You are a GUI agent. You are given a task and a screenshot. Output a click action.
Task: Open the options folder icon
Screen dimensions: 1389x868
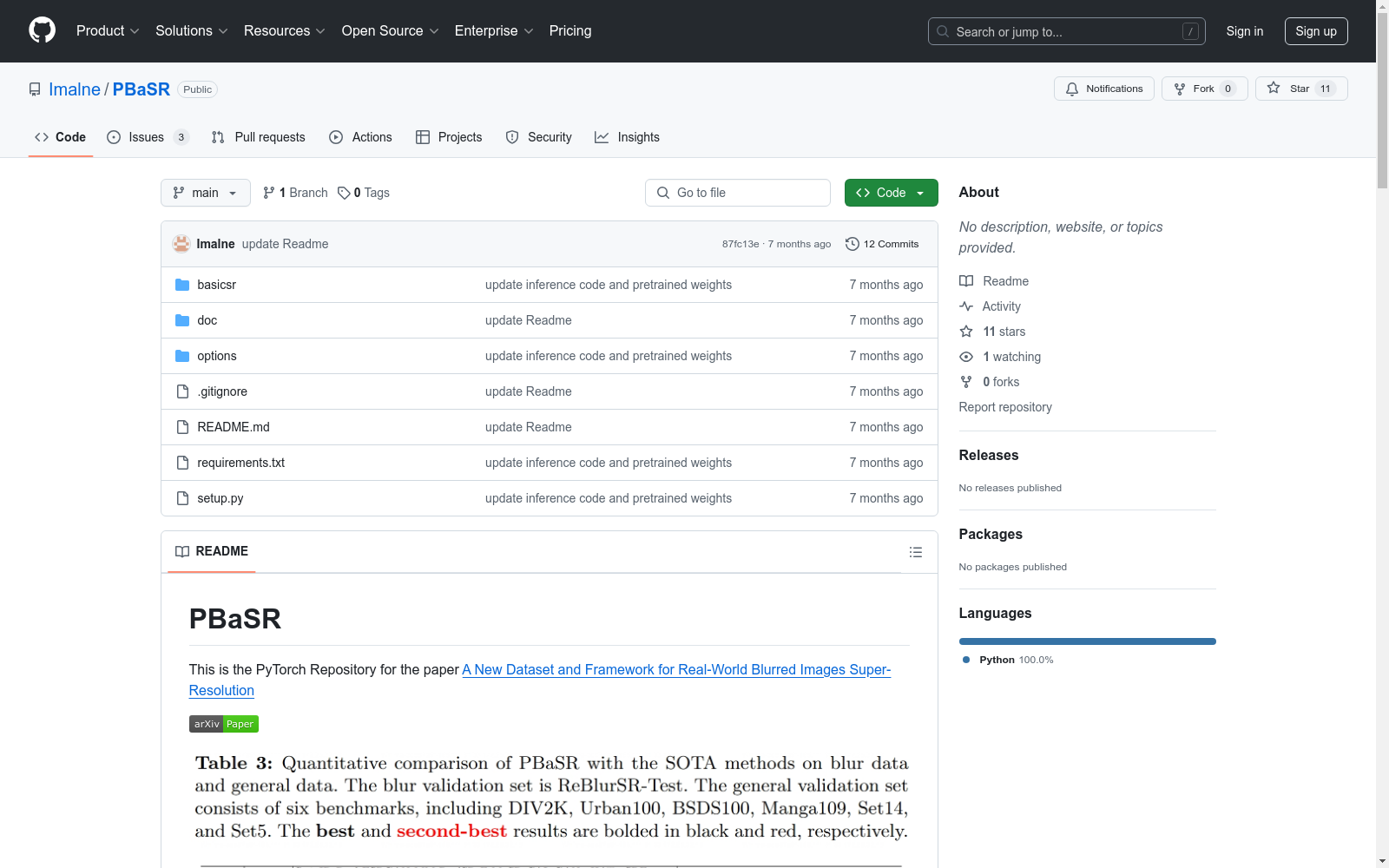(182, 356)
